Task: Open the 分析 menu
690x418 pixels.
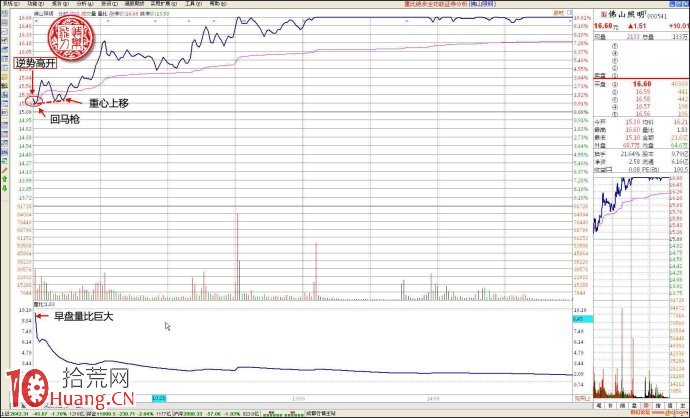Action: (x=84, y=4)
